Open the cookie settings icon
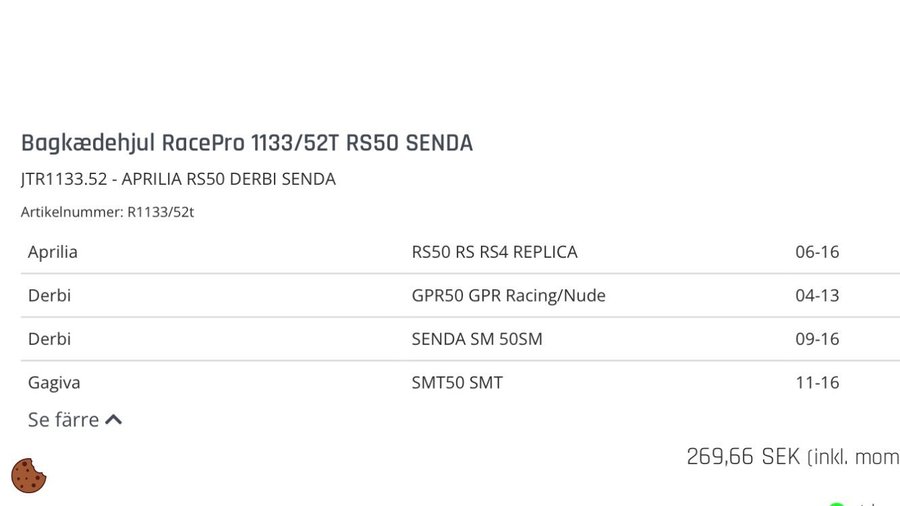 click(30, 476)
